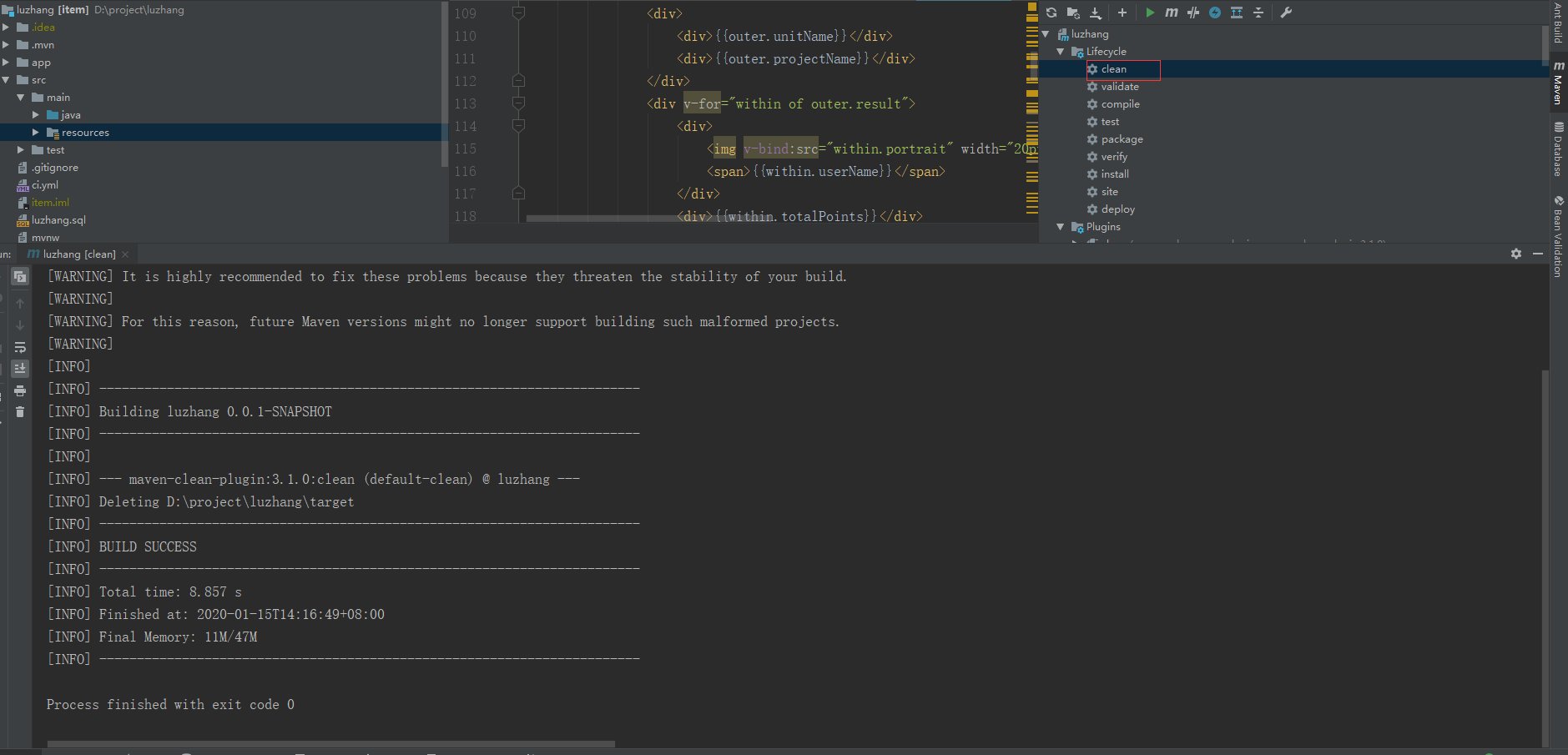Screen dimensions: 1568x755
Task: Click the down arrow in run console toolbar
Action: [x=20, y=325]
